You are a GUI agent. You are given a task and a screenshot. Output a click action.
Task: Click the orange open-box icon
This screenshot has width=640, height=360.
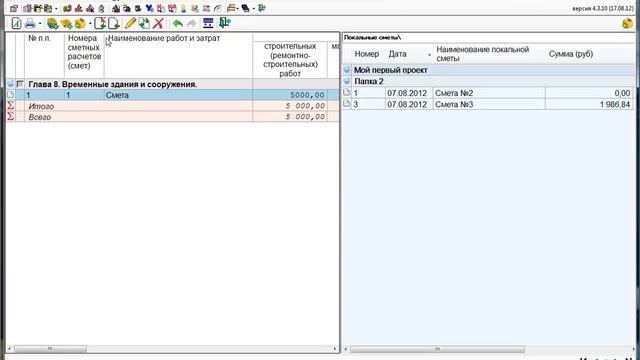pyautogui.click(x=80, y=24)
